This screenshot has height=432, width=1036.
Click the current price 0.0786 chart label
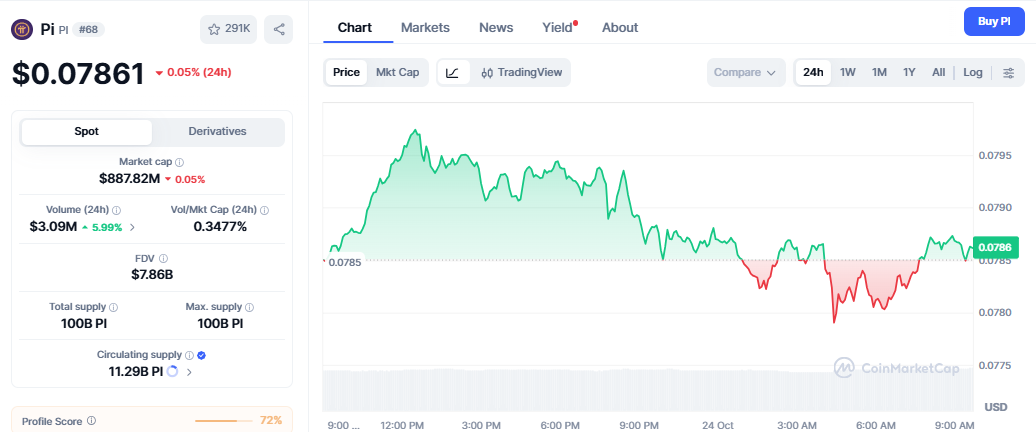point(995,248)
